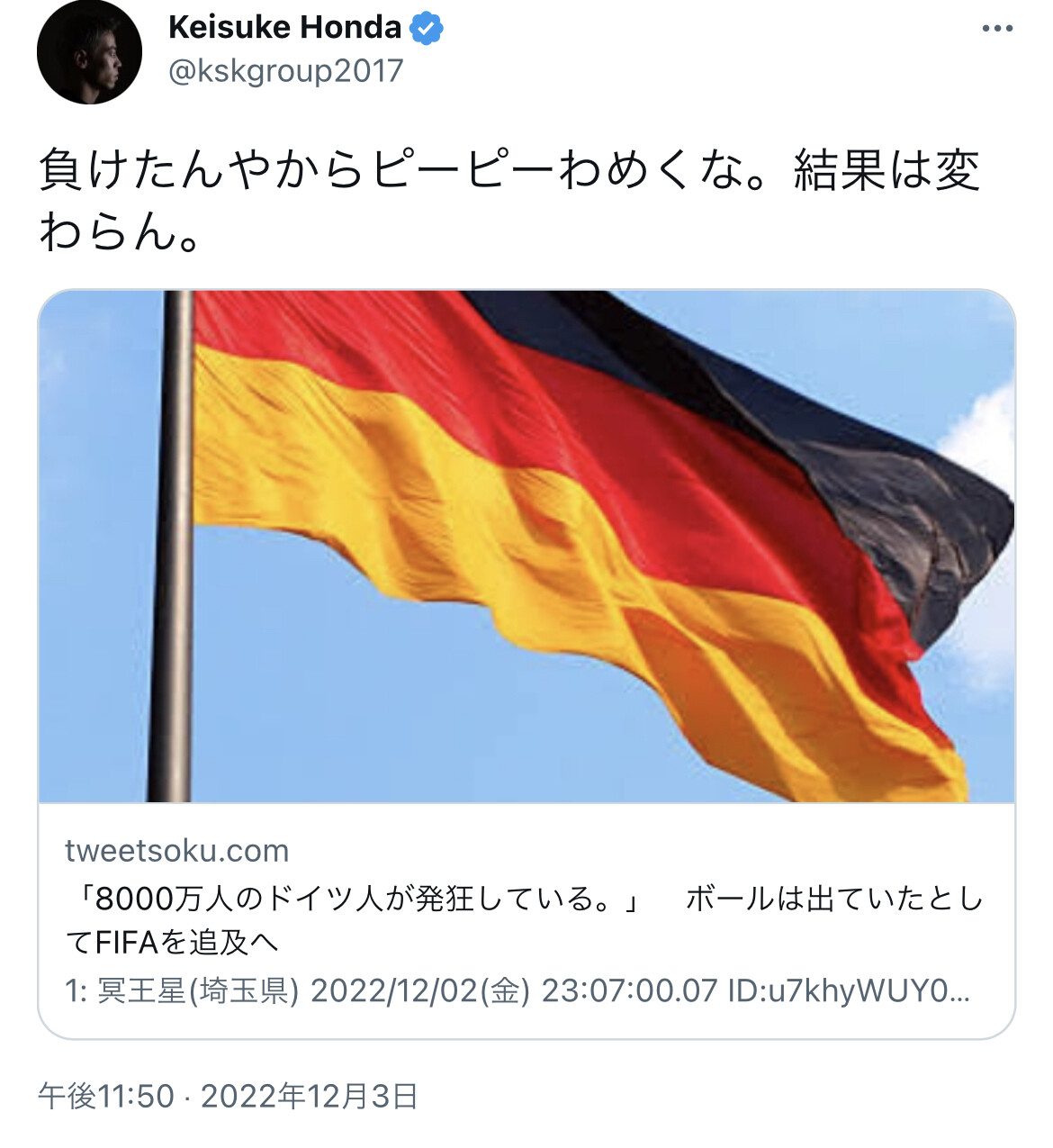Click the FIFAを追及へ headline line
1053x1148 pixels.
172,943
